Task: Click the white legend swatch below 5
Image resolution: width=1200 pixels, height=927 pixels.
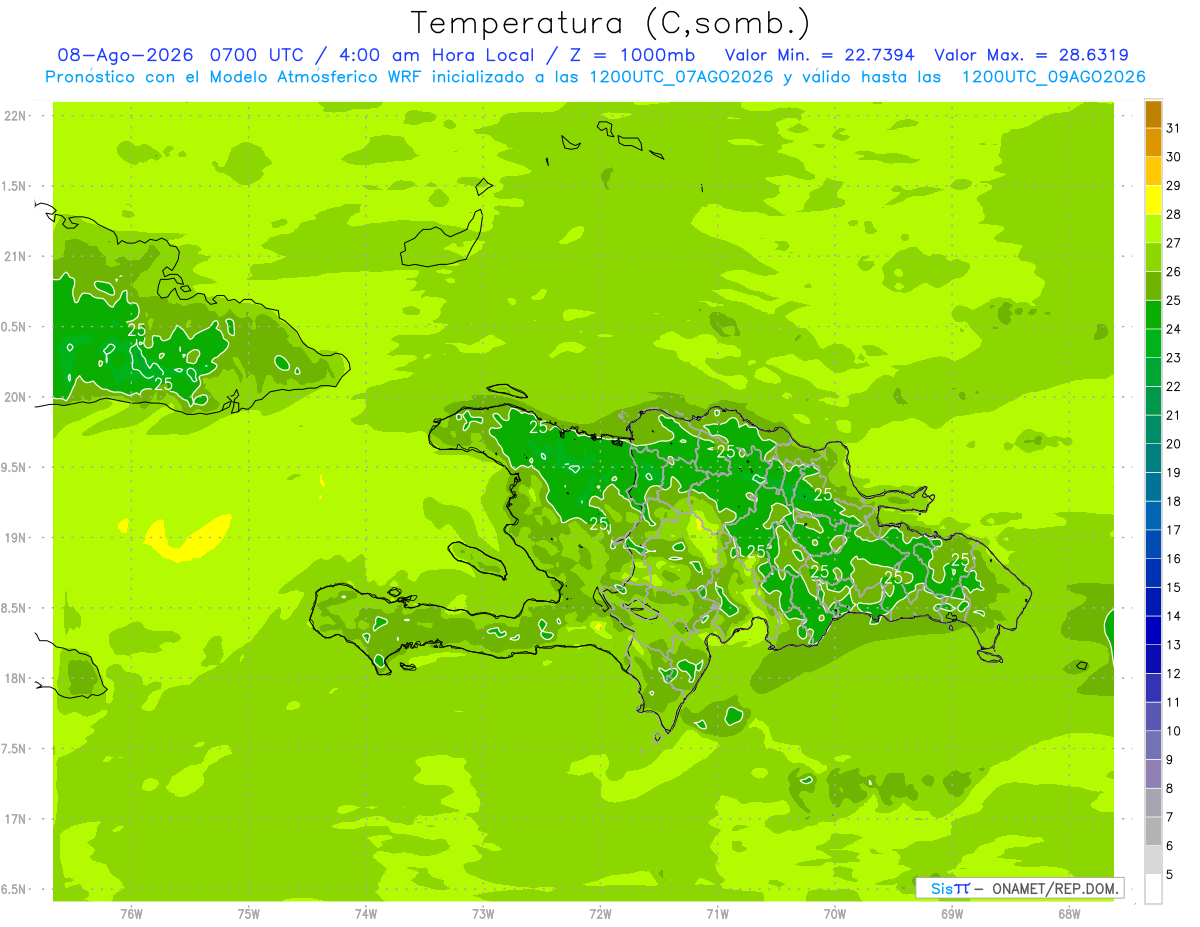Action: click(x=1153, y=889)
